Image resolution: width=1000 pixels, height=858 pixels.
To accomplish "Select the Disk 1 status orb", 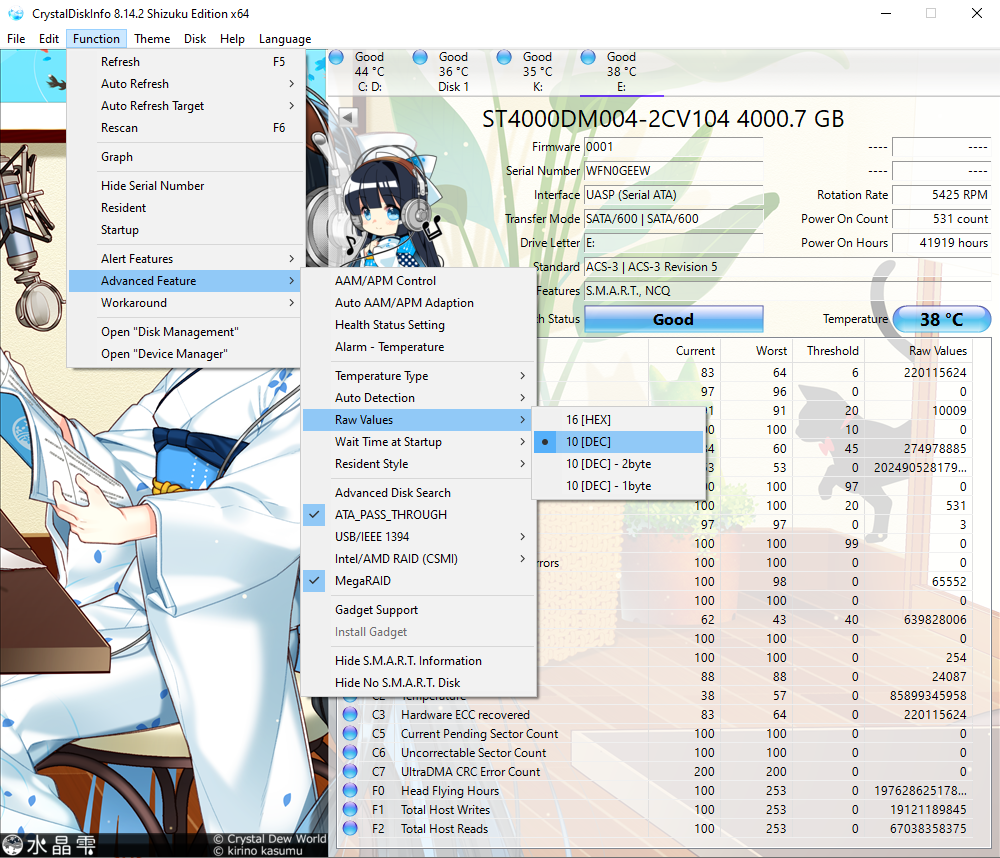I will [420, 58].
